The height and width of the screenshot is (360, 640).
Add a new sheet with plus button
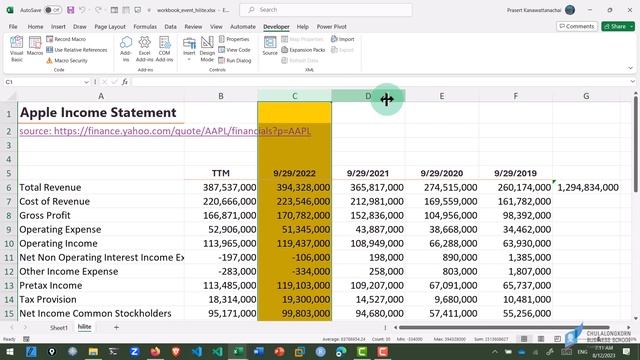[116, 327]
